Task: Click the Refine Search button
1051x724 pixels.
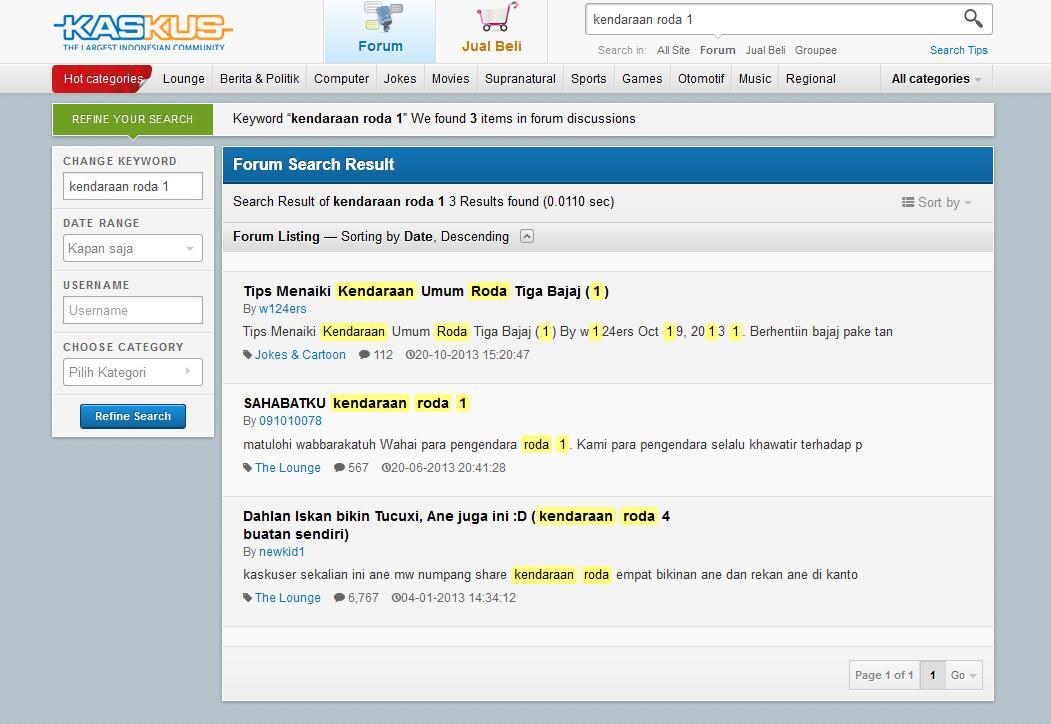Action: [133, 416]
